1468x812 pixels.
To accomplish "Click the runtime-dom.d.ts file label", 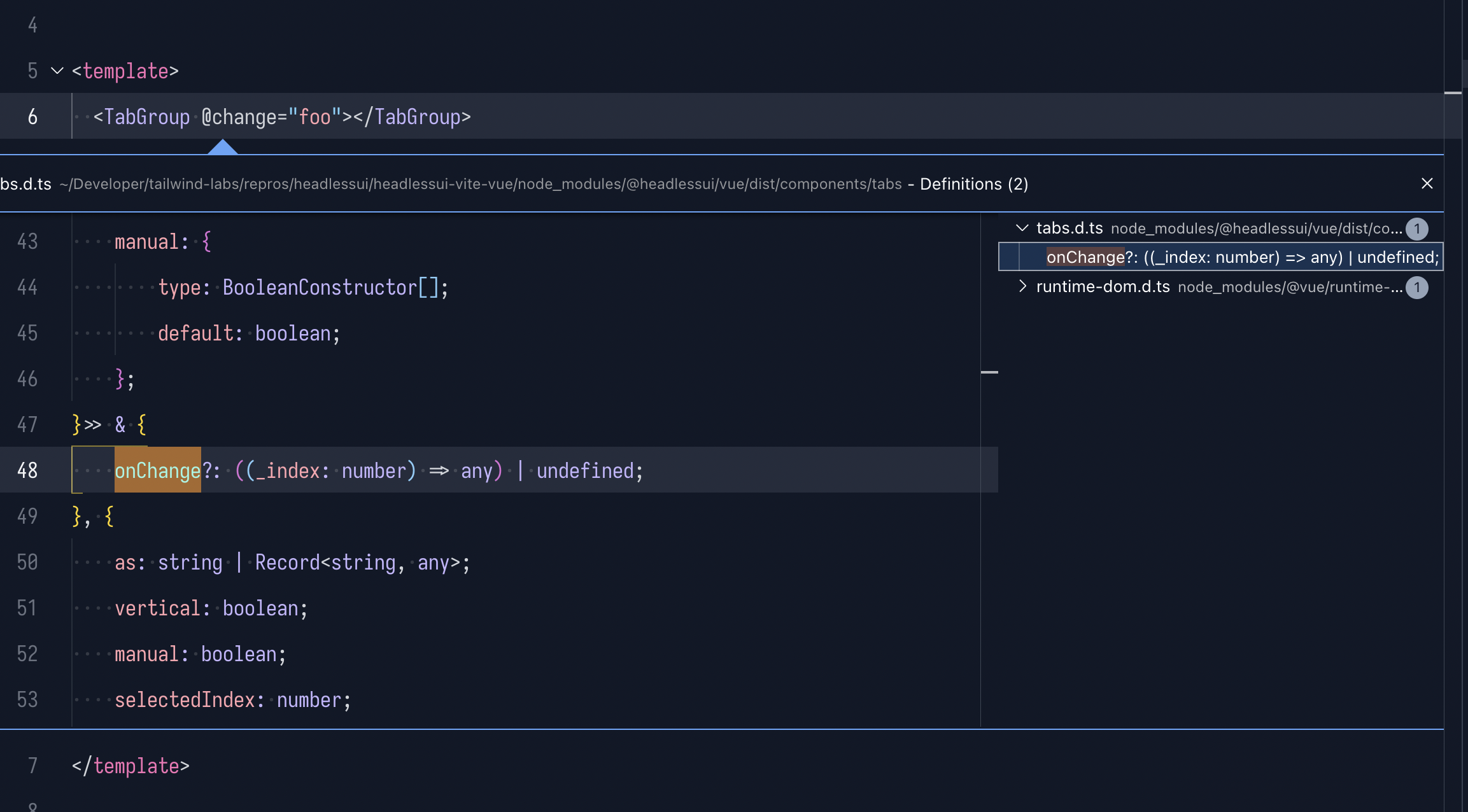I will click(x=1103, y=286).
